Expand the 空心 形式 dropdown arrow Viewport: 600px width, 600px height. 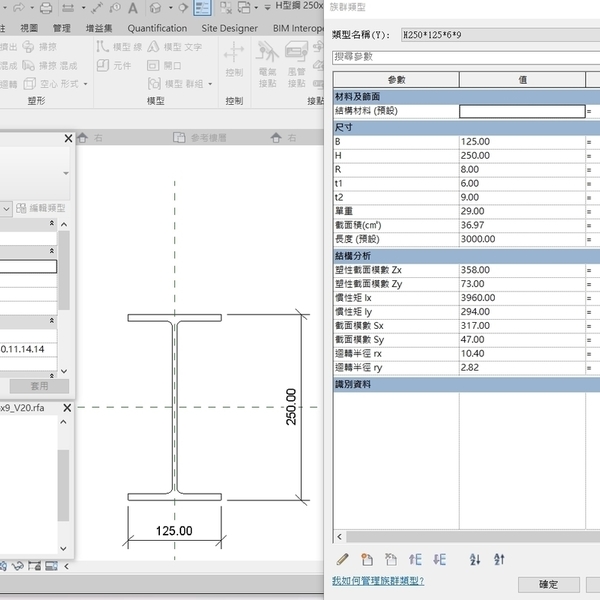[85, 84]
